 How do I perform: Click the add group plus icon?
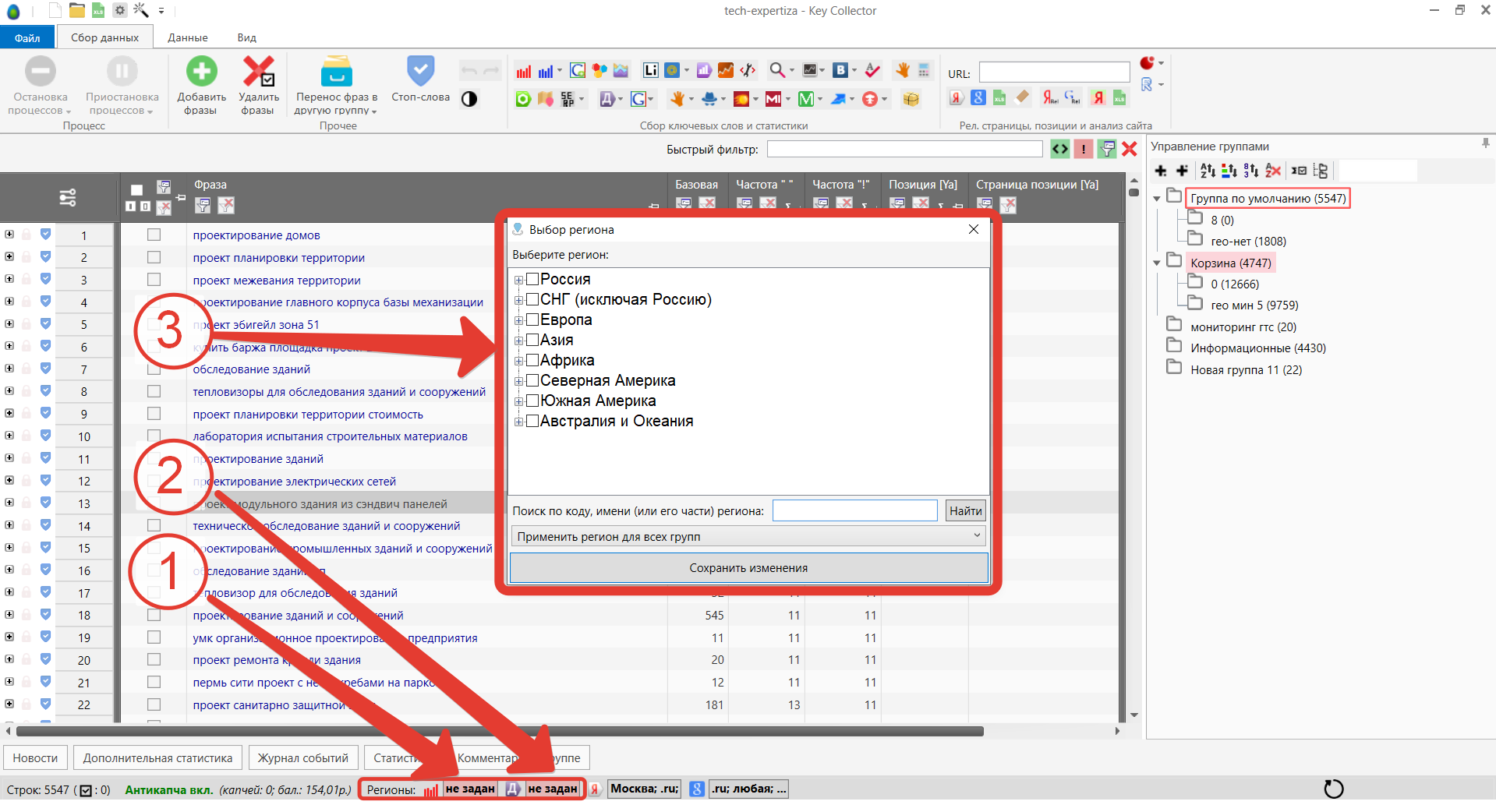pyautogui.click(x=1161, y=171)
